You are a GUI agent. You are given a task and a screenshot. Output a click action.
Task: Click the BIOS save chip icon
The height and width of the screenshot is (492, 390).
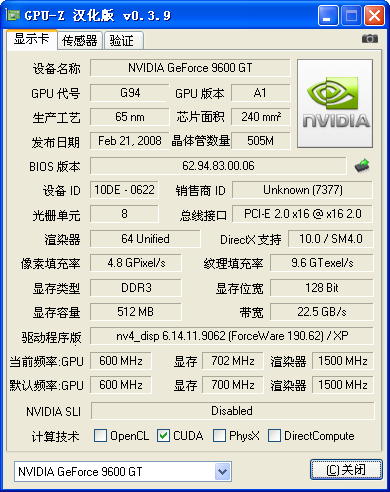tap(362, 165)
